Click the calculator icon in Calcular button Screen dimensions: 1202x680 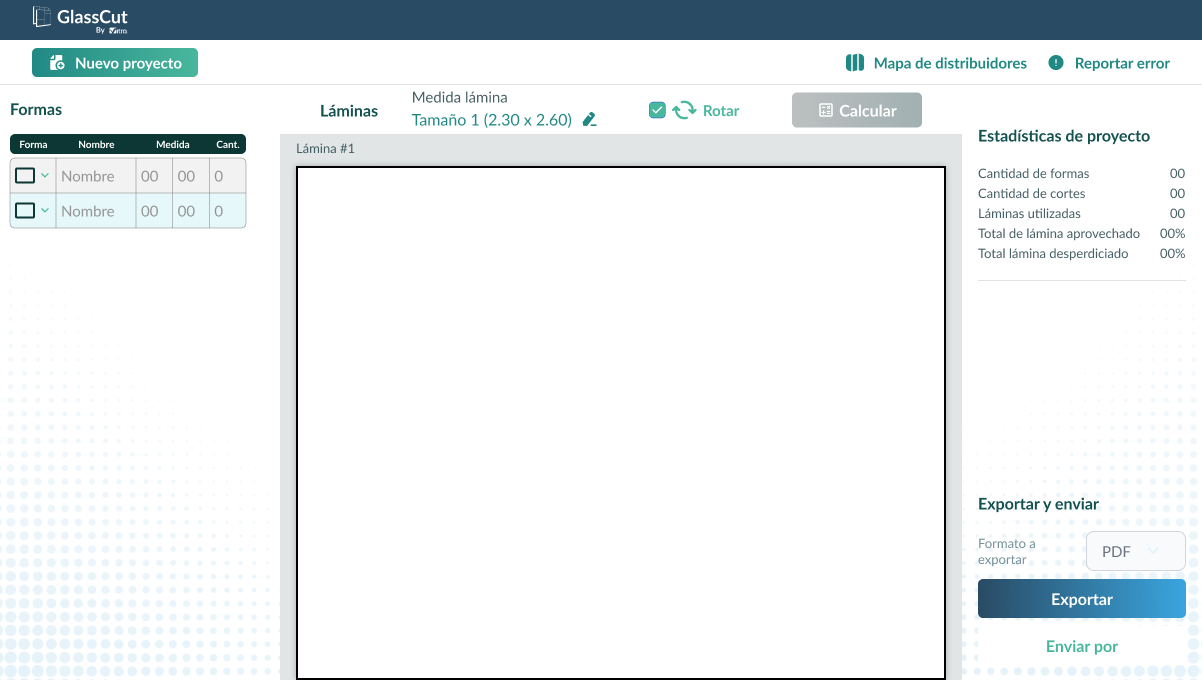coord(826,111)
